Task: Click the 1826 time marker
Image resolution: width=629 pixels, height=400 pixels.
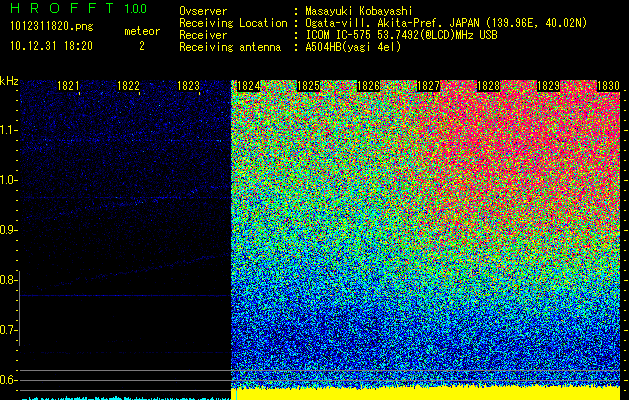Action: [368, 86]
